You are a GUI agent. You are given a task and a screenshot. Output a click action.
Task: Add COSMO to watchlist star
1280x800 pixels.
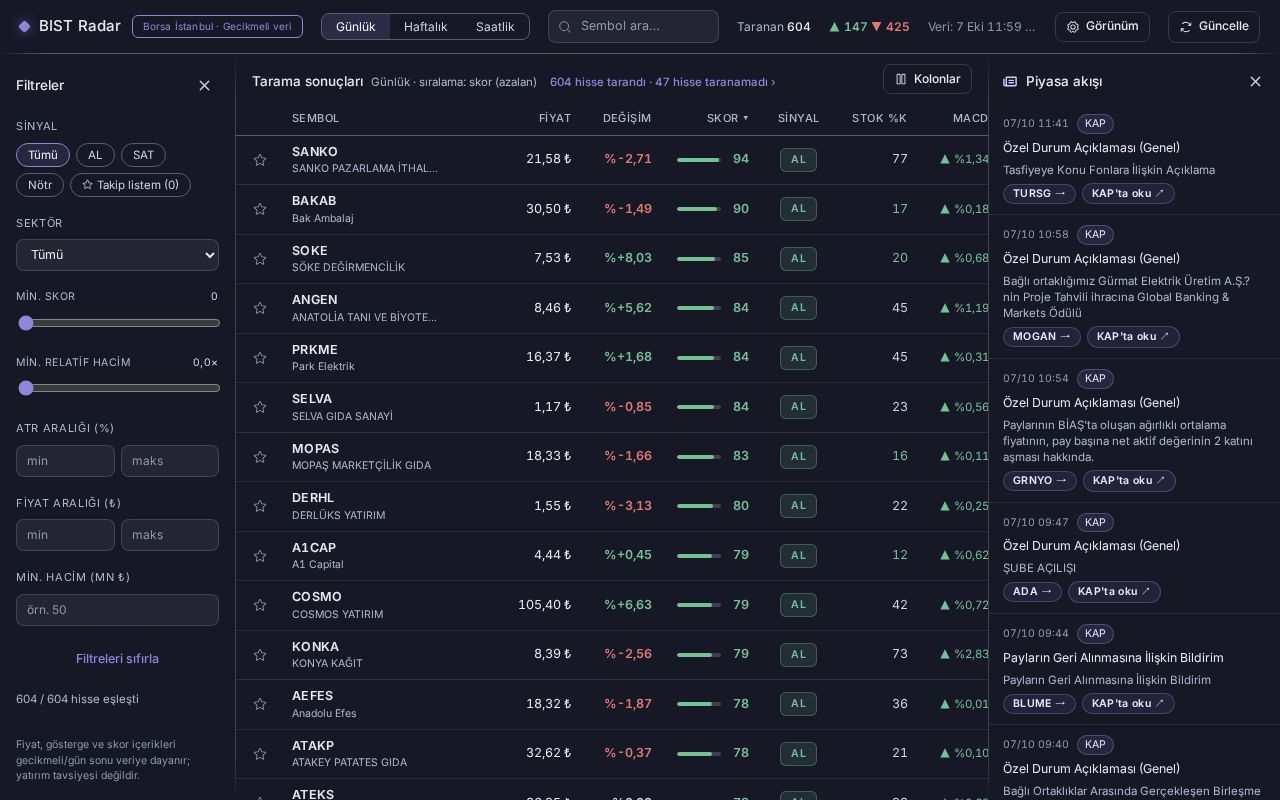click(260, 605)
